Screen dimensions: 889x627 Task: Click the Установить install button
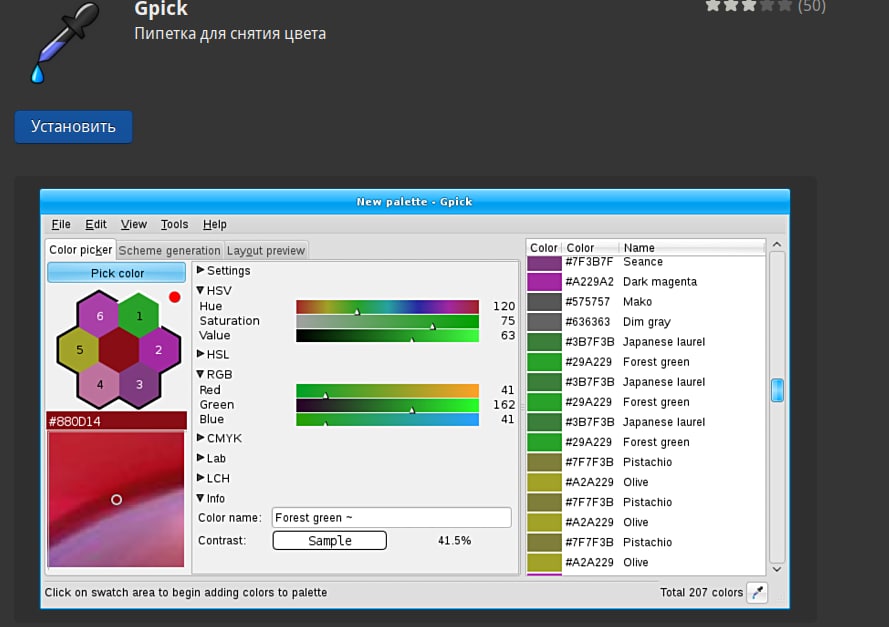(x=74, y=126)
